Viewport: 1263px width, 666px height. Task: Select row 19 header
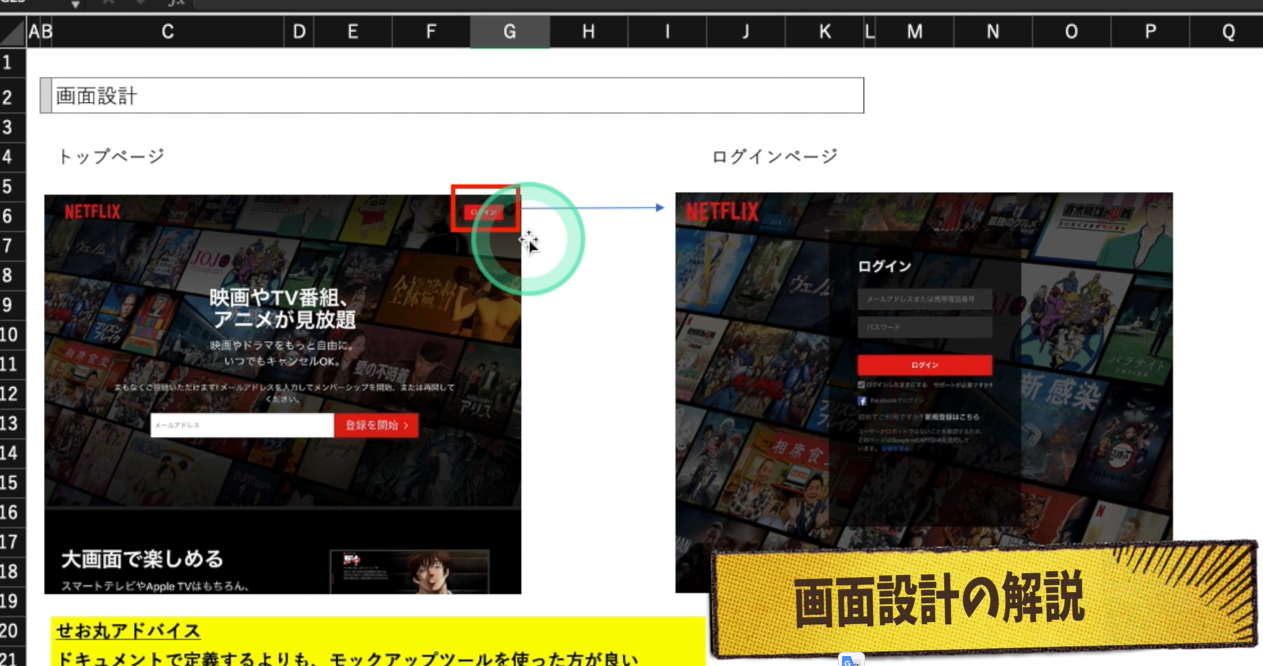coord(13,601)
